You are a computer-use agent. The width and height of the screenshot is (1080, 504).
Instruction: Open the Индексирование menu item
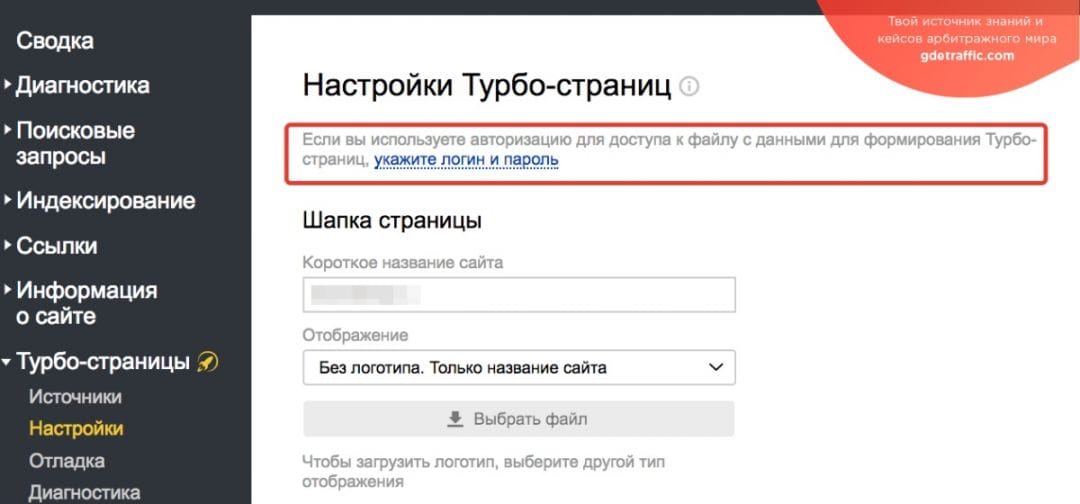[106, 201]
